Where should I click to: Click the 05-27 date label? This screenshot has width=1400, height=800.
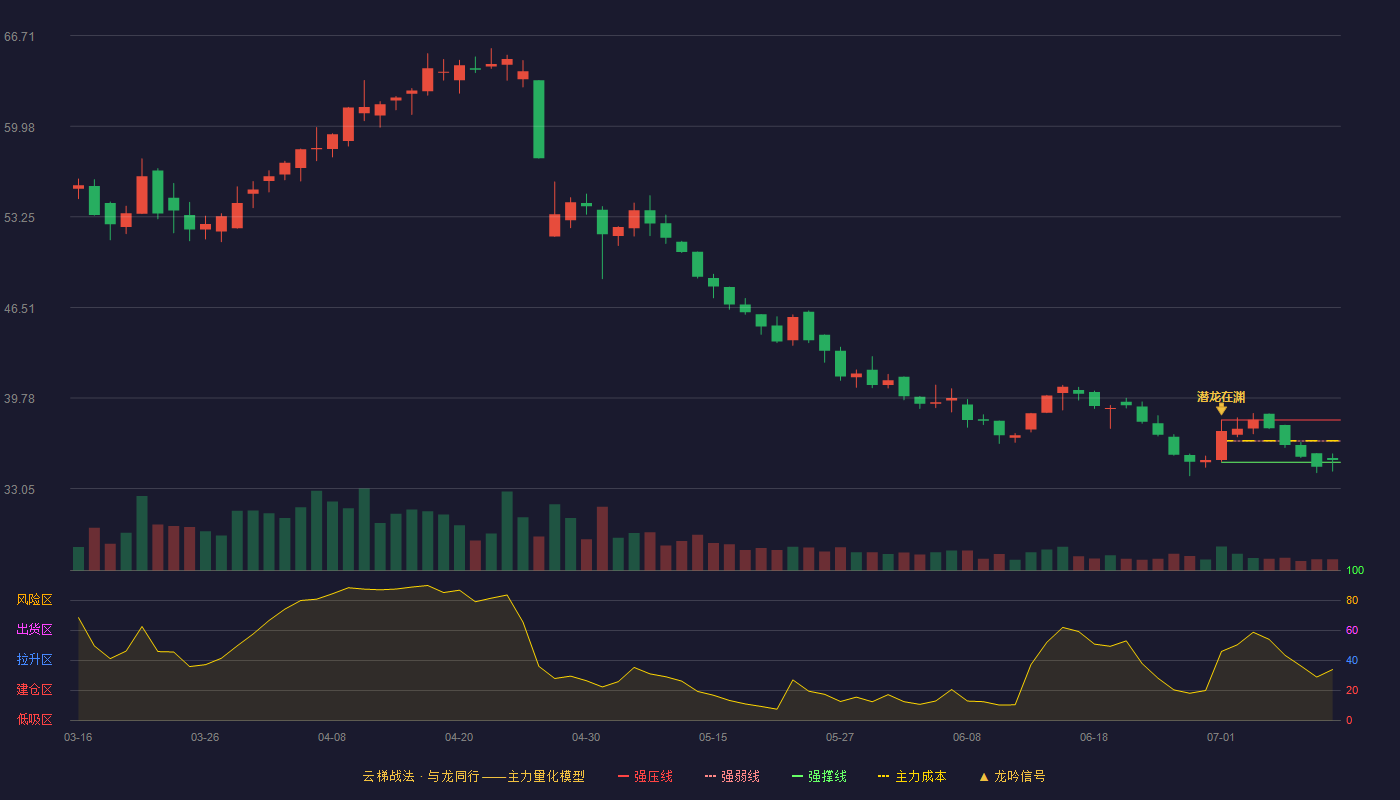click(x=840, y=737)
